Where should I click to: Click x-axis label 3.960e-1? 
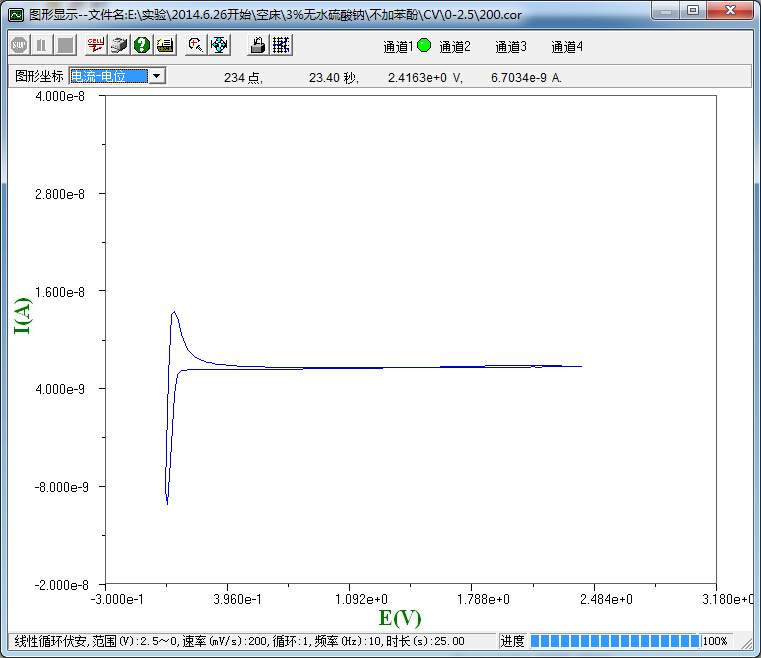237,599
